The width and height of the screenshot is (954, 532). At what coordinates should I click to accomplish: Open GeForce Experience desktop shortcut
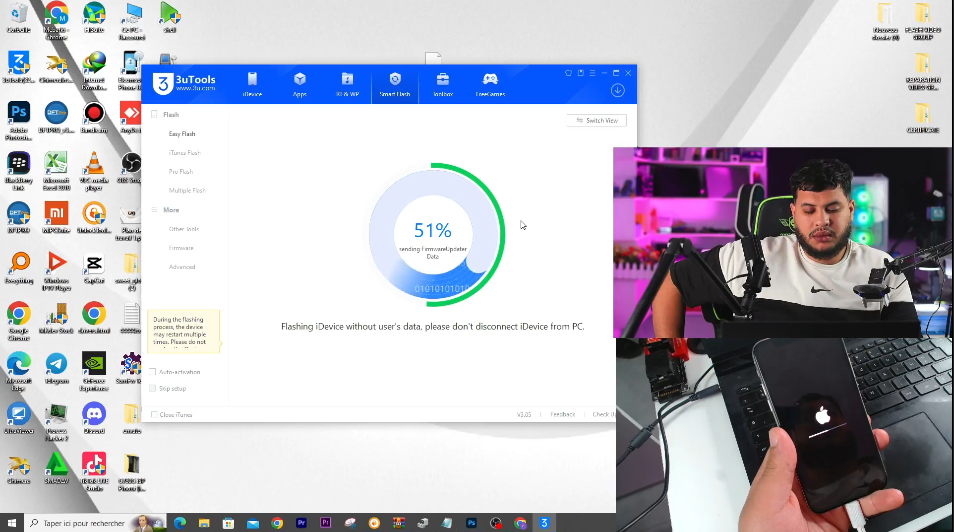pyautogui.click(x=94, y=371)
